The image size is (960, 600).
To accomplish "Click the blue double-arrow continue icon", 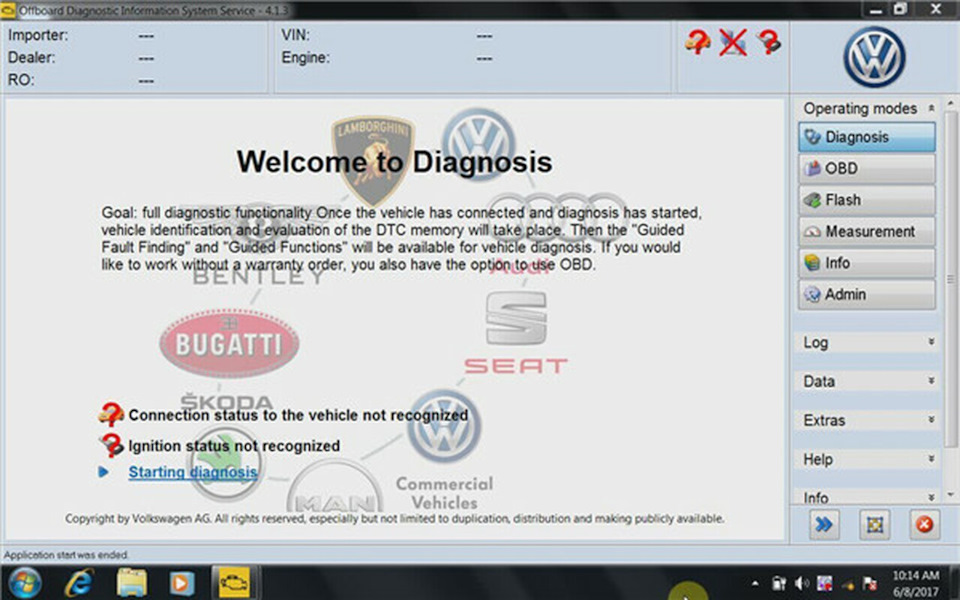I will coord(822,524).
